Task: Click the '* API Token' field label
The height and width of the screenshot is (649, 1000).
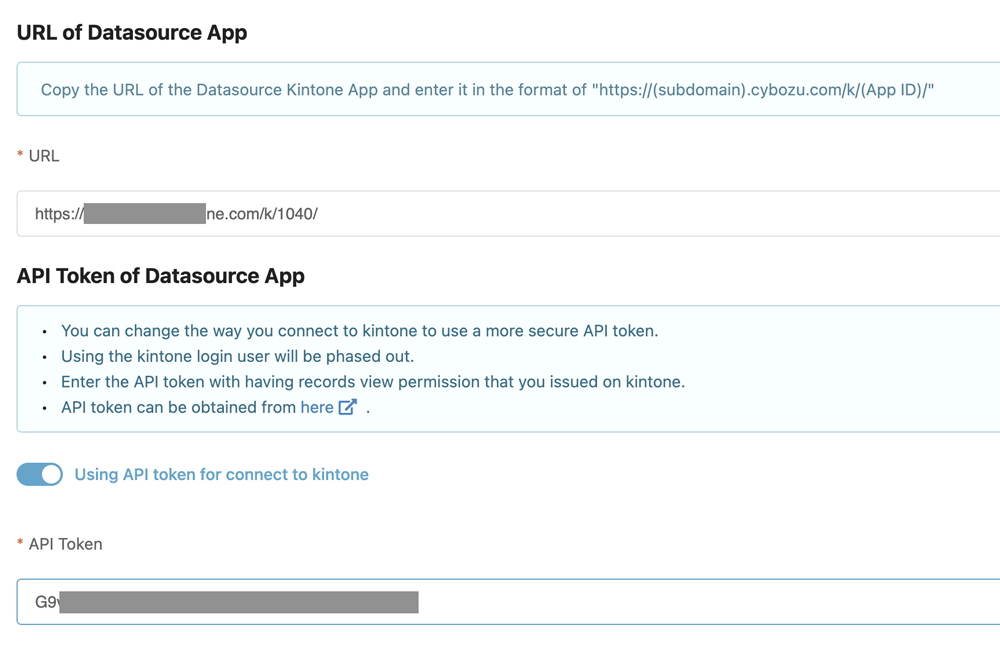Action: [x=60, y=544]
